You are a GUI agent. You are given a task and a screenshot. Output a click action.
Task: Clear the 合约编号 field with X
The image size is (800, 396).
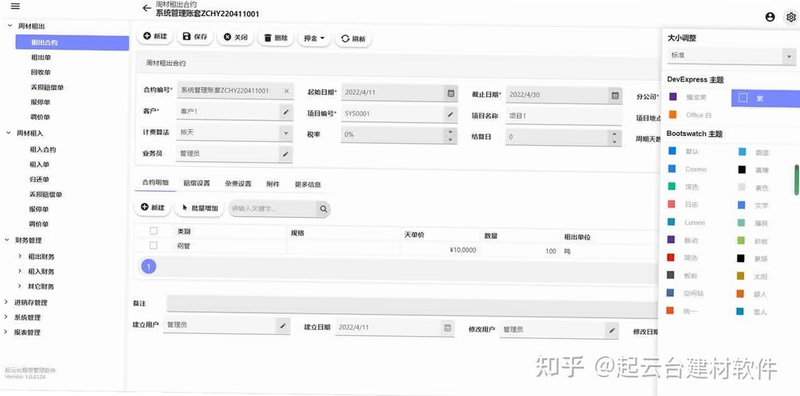[286, 91]
